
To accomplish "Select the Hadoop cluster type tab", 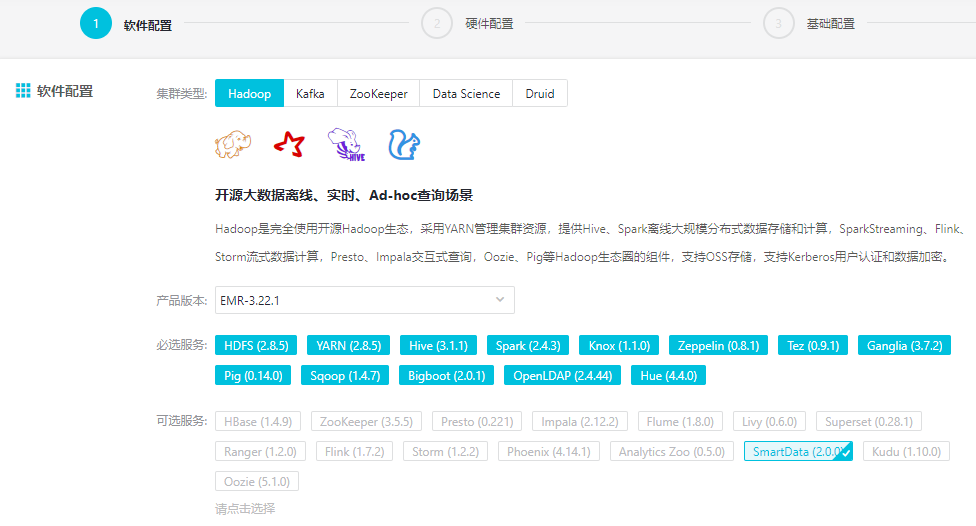I will 250,93.
